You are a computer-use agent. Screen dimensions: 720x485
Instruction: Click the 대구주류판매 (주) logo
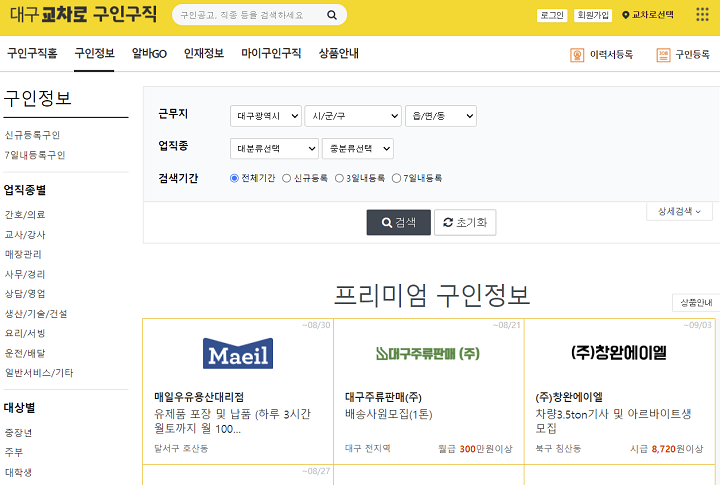[428, 354]
